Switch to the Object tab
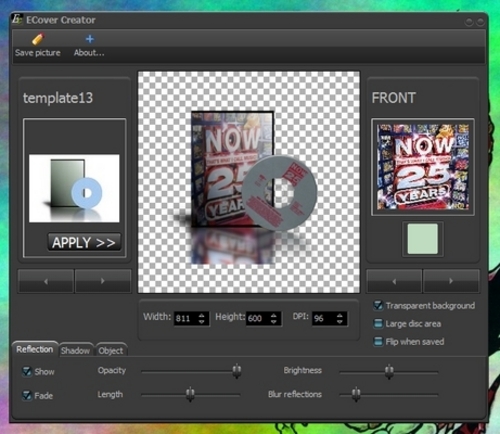This screenshot has height=434, width=500. point(111,350)
